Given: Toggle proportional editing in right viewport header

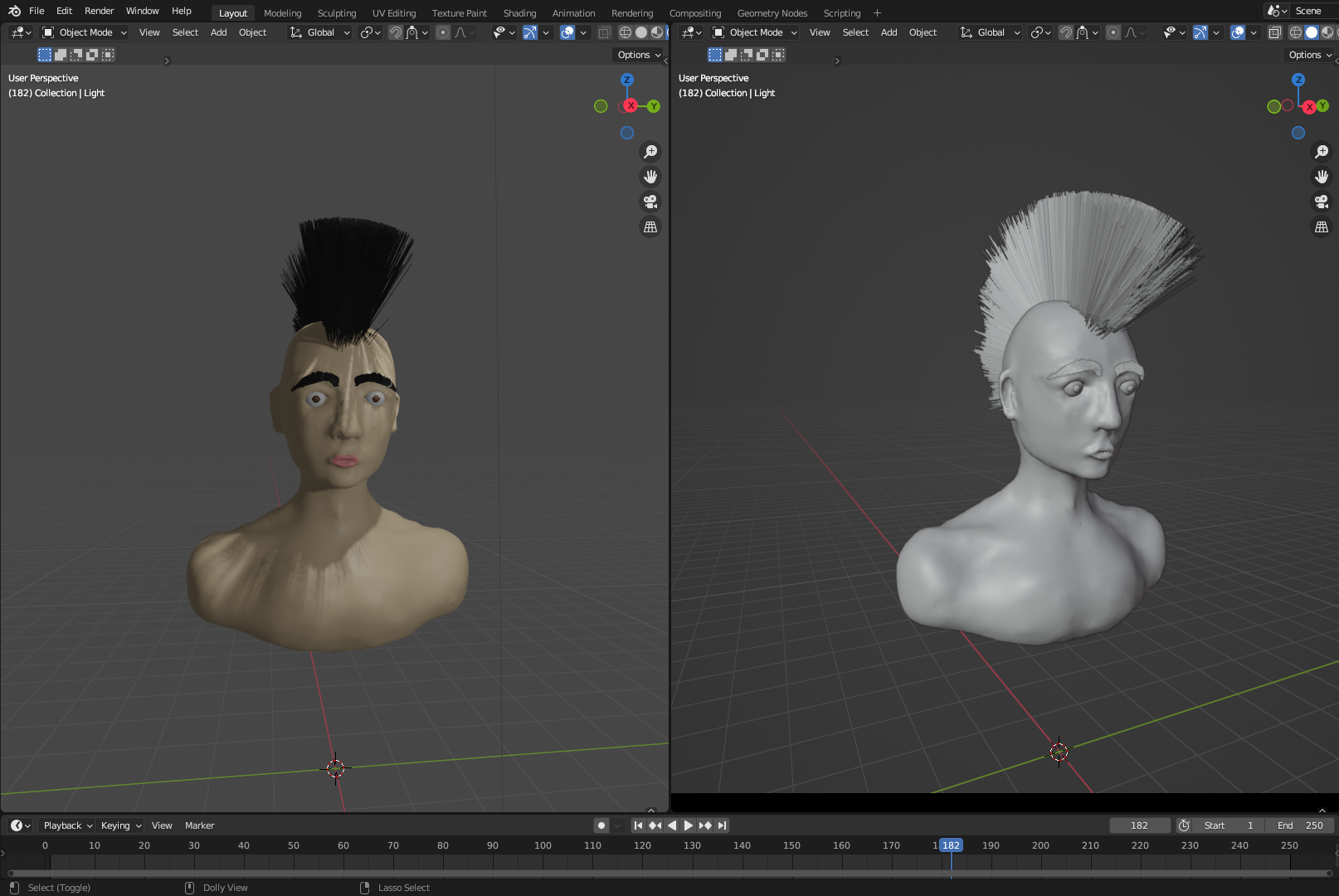Looking at the screenshot, I should [x=1113, y=32].
